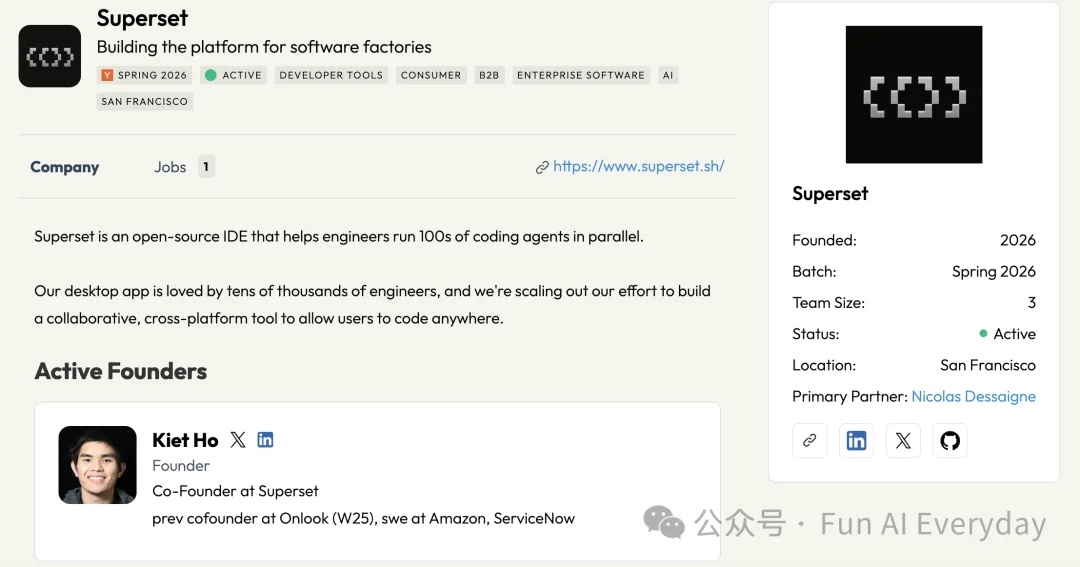Viewport: 1080px width, 567px height.
Task: Click the Batch value Spring 2026 in sidebar
Action: click(x=993, y=271)
